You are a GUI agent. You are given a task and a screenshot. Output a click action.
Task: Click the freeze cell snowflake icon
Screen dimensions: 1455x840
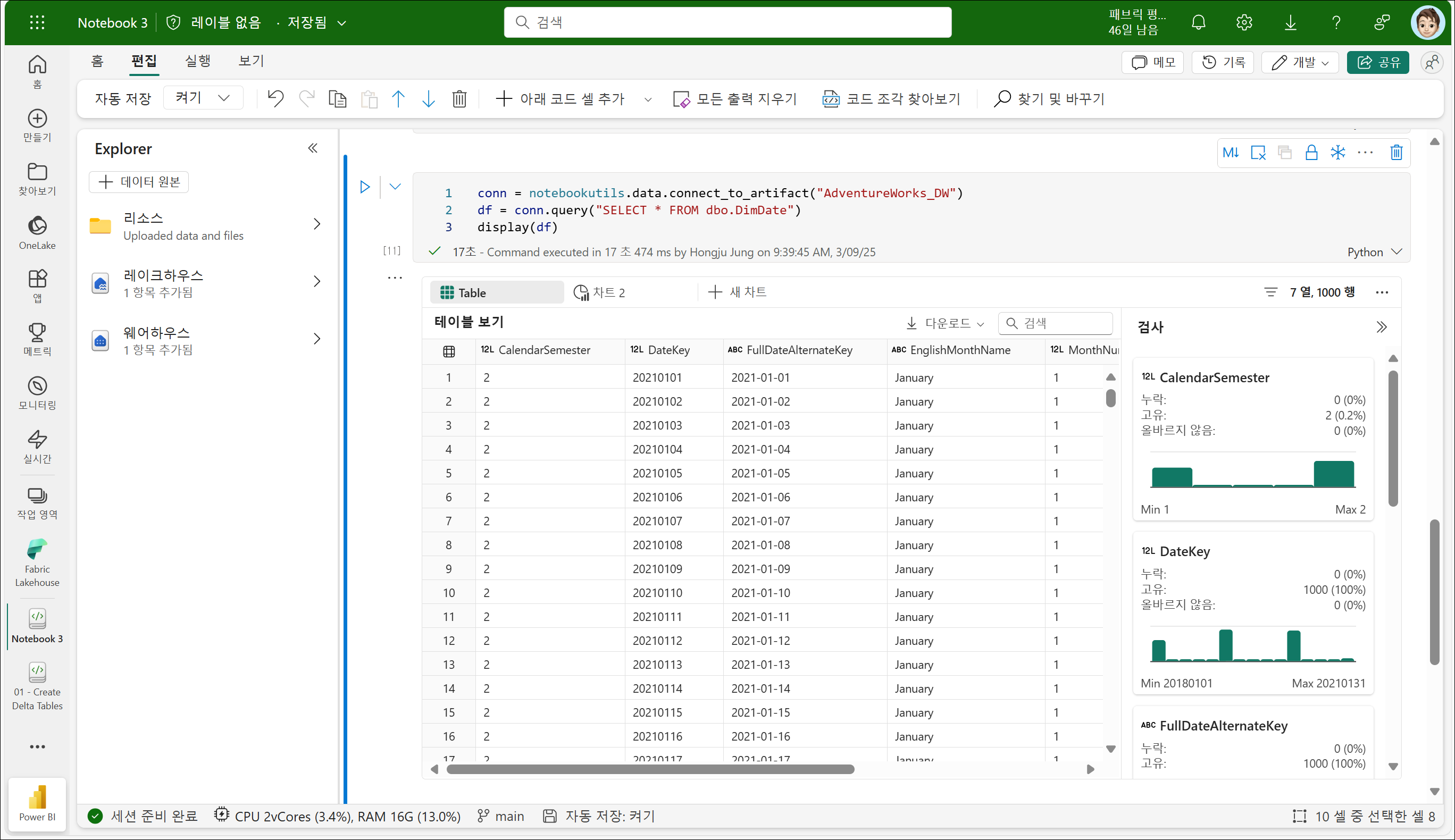(x=1337, y=153)
